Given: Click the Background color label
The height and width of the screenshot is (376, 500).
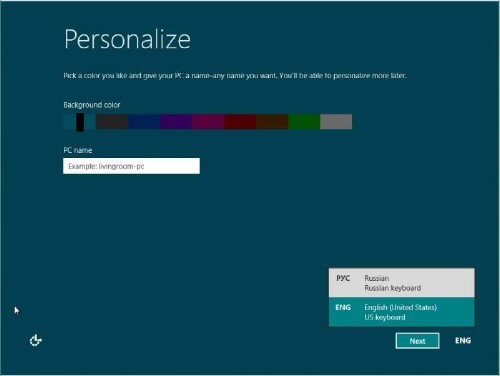Looking at the screenshot, I should pos(92,105).
